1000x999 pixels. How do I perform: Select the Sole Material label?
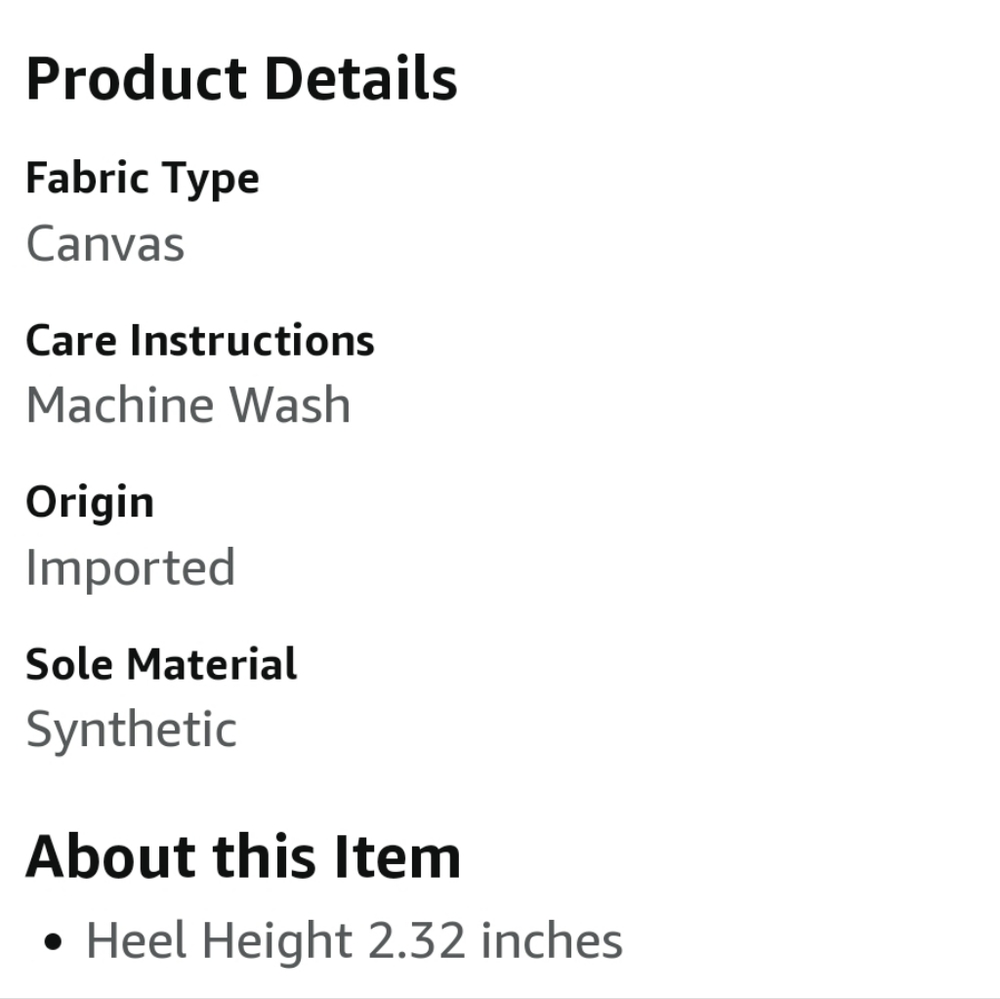(161, 664)
